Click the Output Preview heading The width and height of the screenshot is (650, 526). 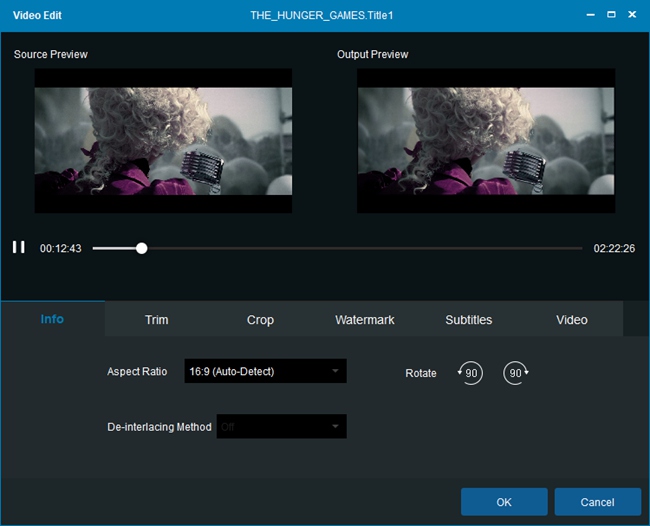372,54
